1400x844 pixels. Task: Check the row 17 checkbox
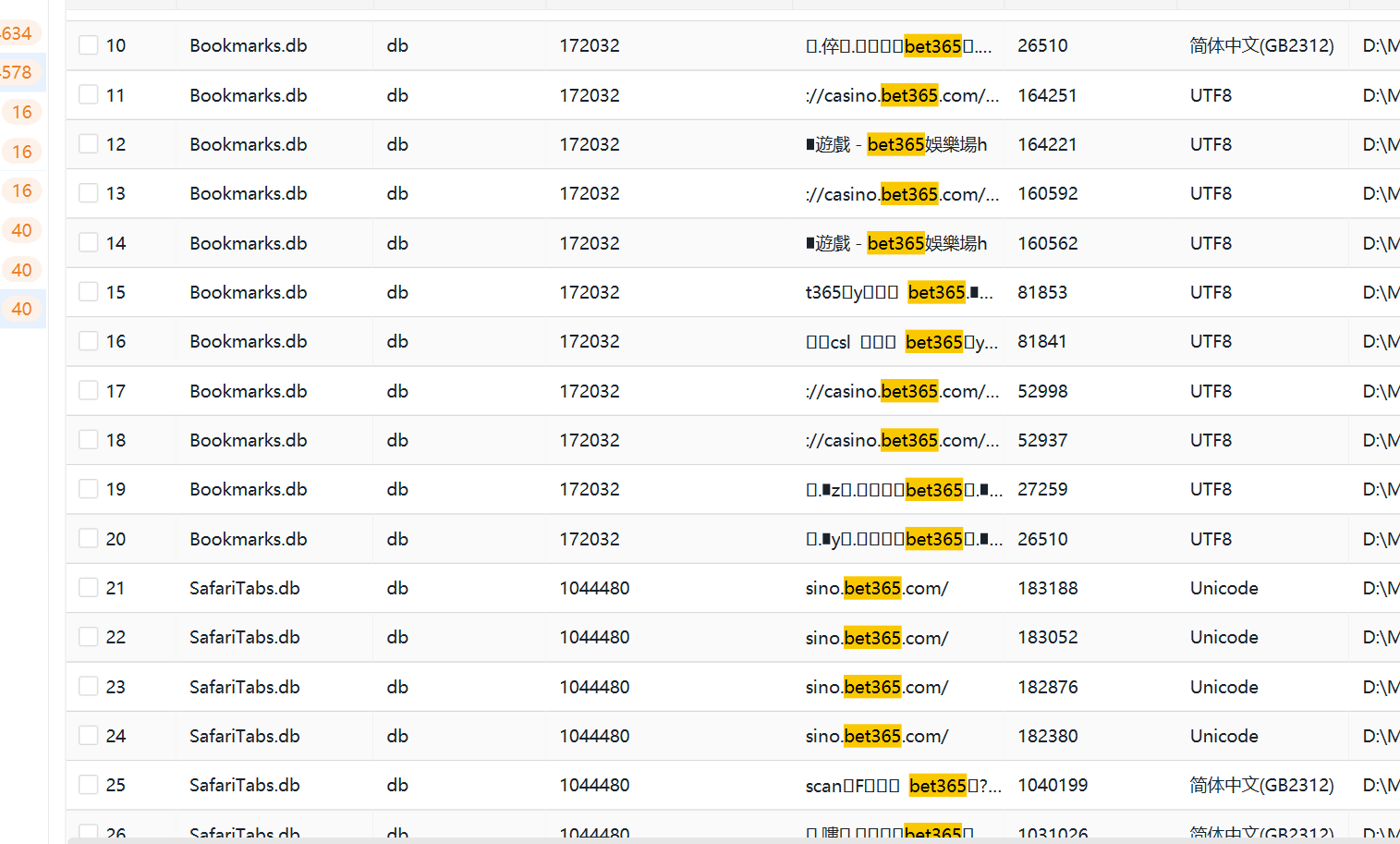click(89, 390)
